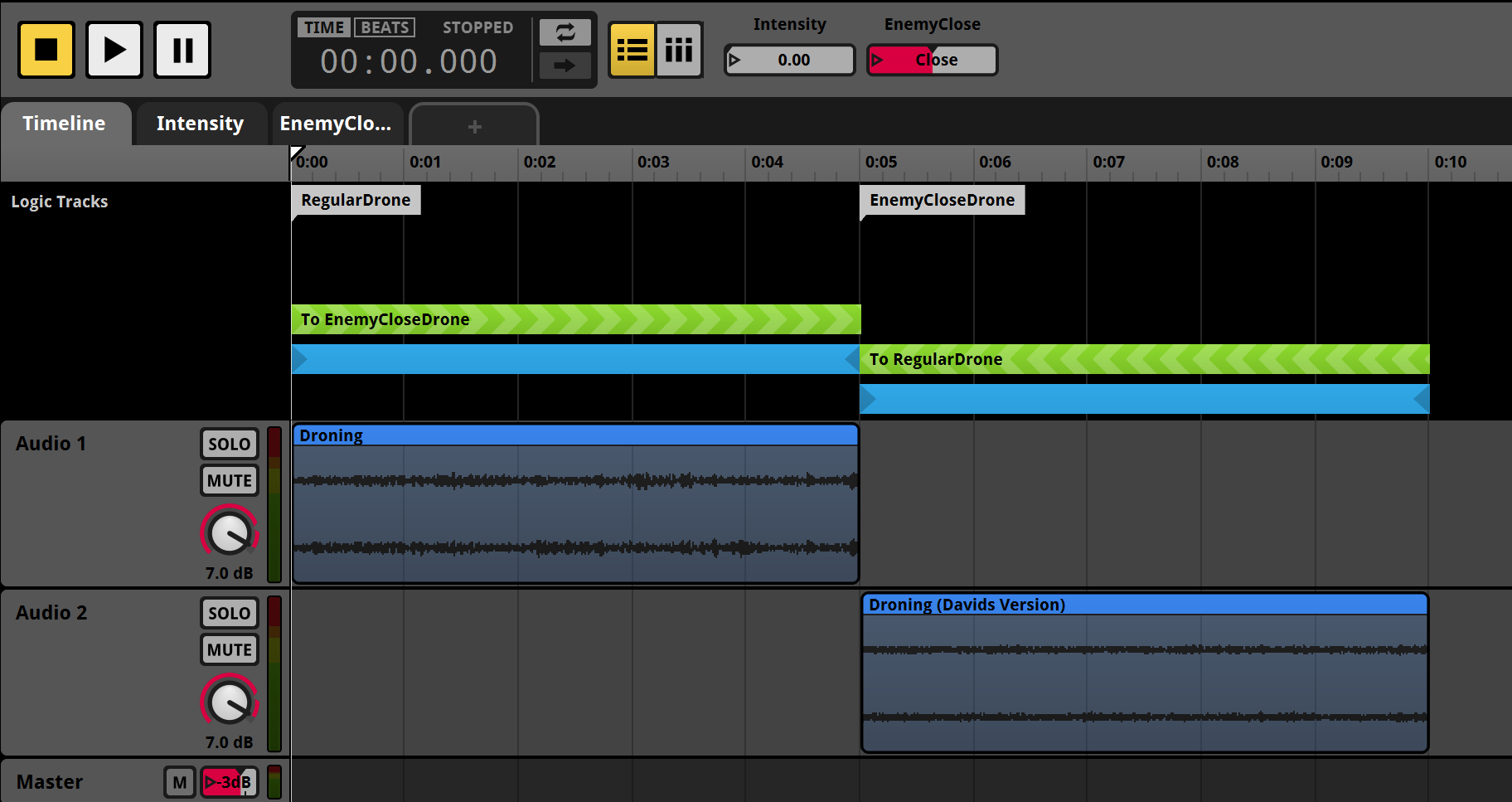Toggle TIME display mode

point(323,27)
